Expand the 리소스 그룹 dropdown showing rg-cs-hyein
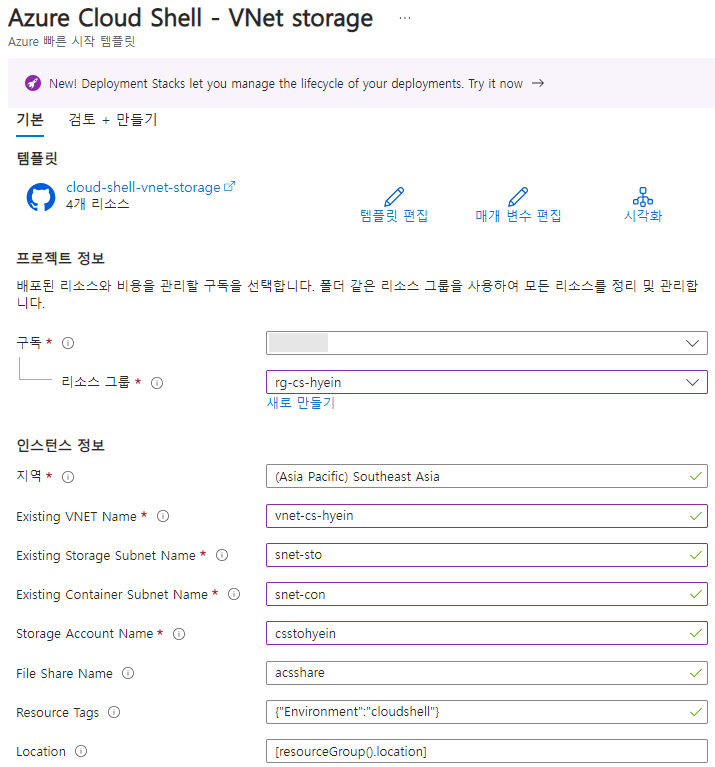 pos(487,382)
